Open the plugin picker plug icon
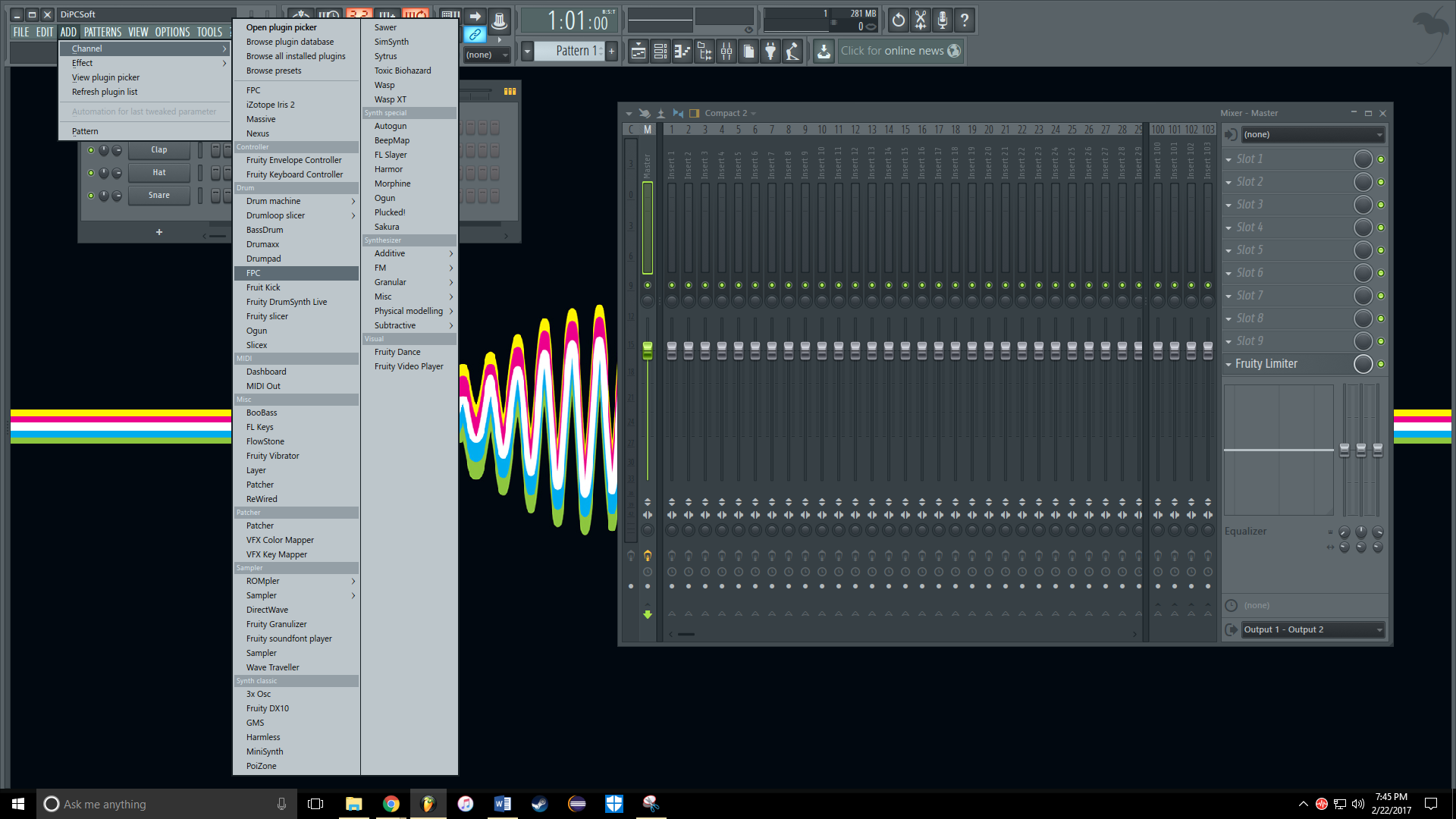The height and width of the screenshot is (819, 1456). (x=770, y=52)
